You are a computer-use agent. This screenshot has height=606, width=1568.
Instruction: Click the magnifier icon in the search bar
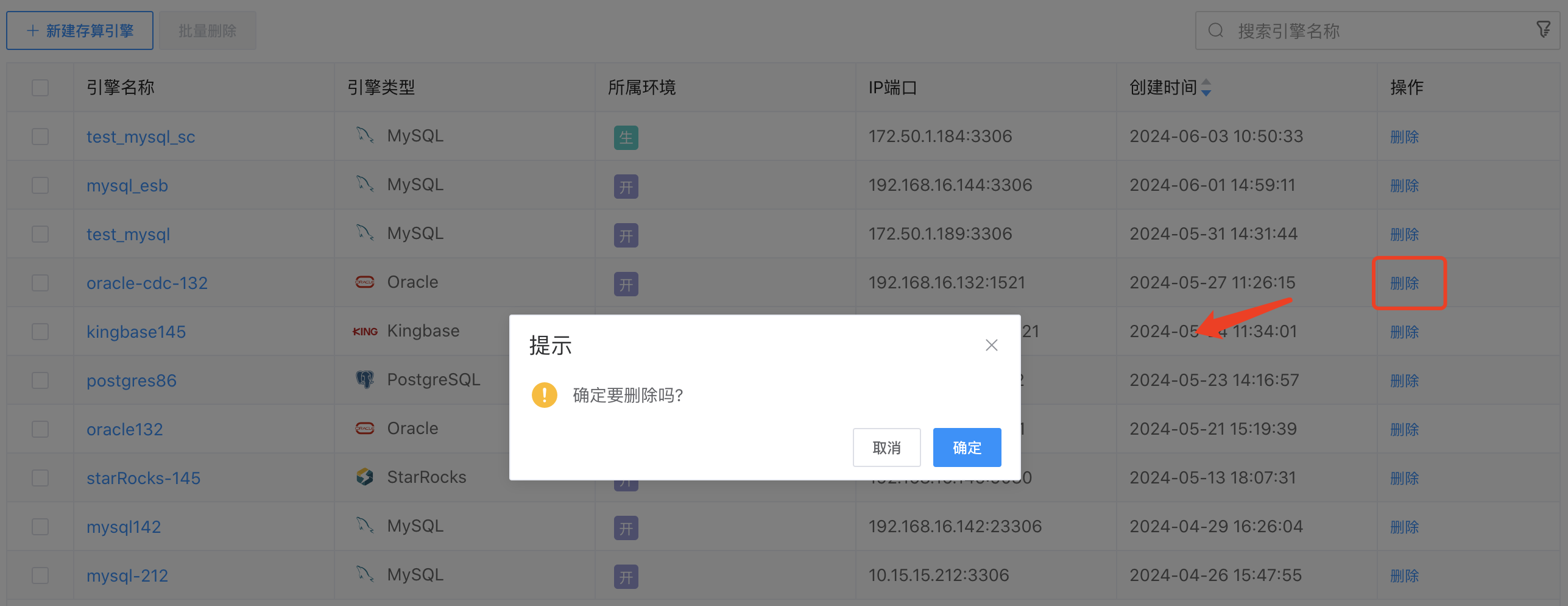point(1216,30)
